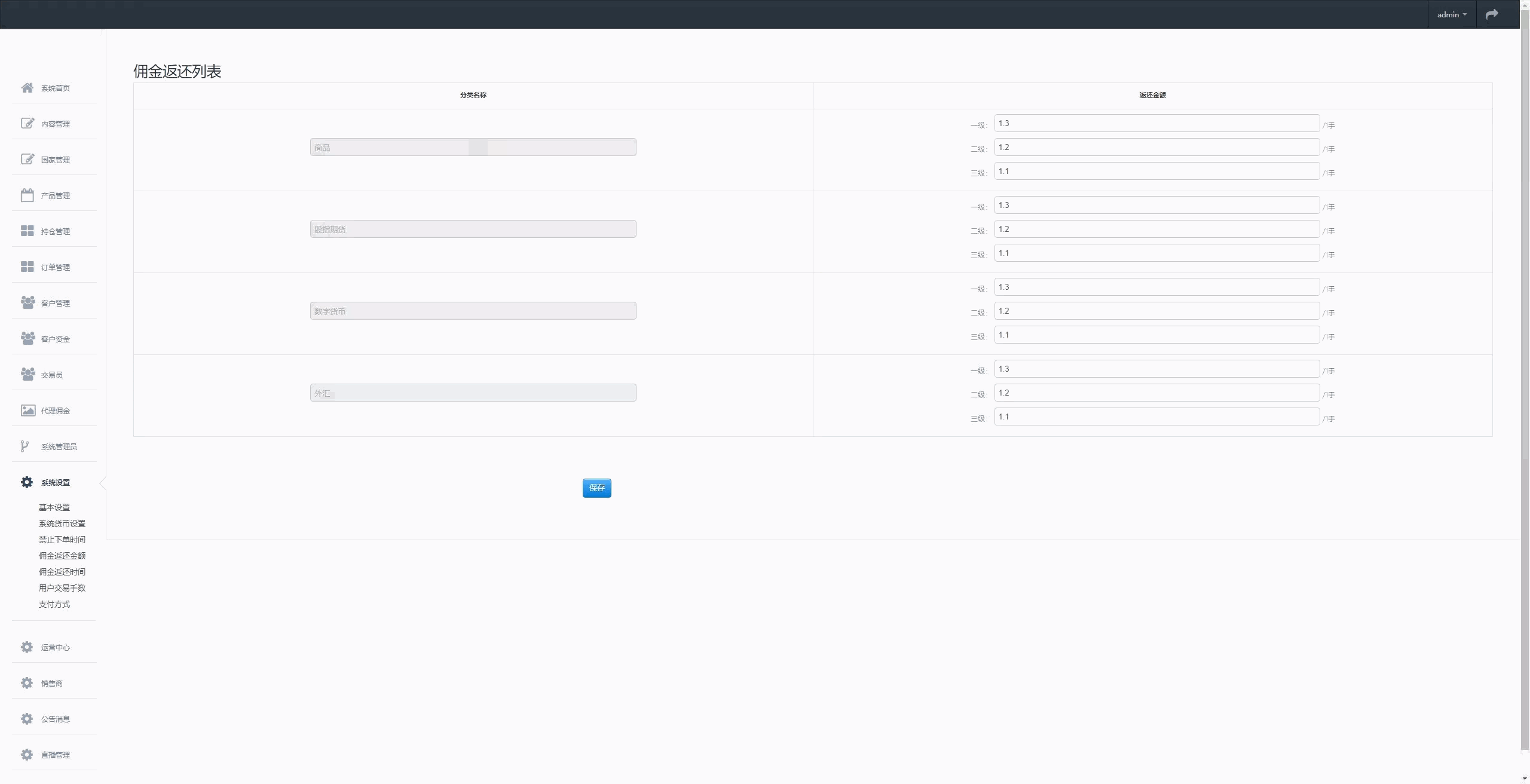Expand the 直播管理 sidebar menu

tap(55, 755)
